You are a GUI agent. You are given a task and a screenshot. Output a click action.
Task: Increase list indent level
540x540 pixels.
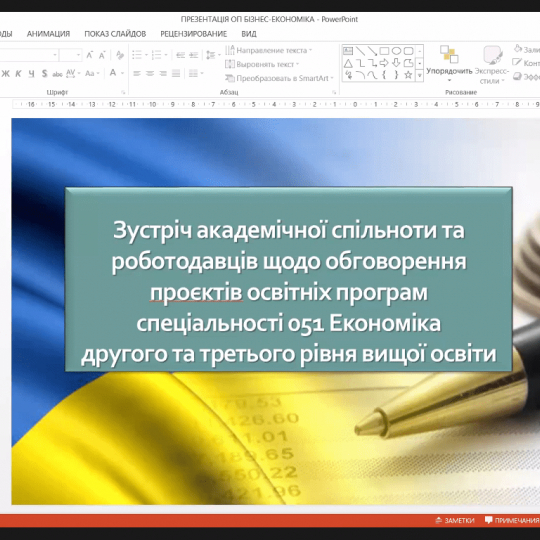point(194,55)
